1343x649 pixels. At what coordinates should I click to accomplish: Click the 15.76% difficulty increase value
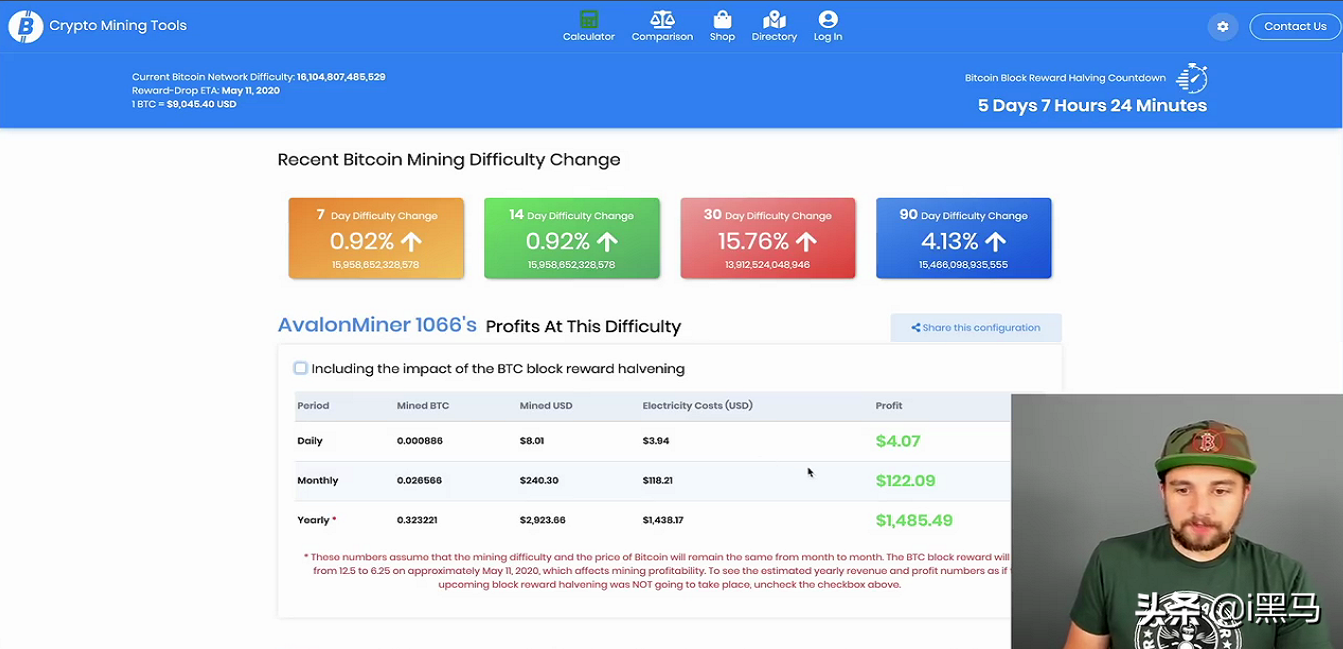point(753,241)
